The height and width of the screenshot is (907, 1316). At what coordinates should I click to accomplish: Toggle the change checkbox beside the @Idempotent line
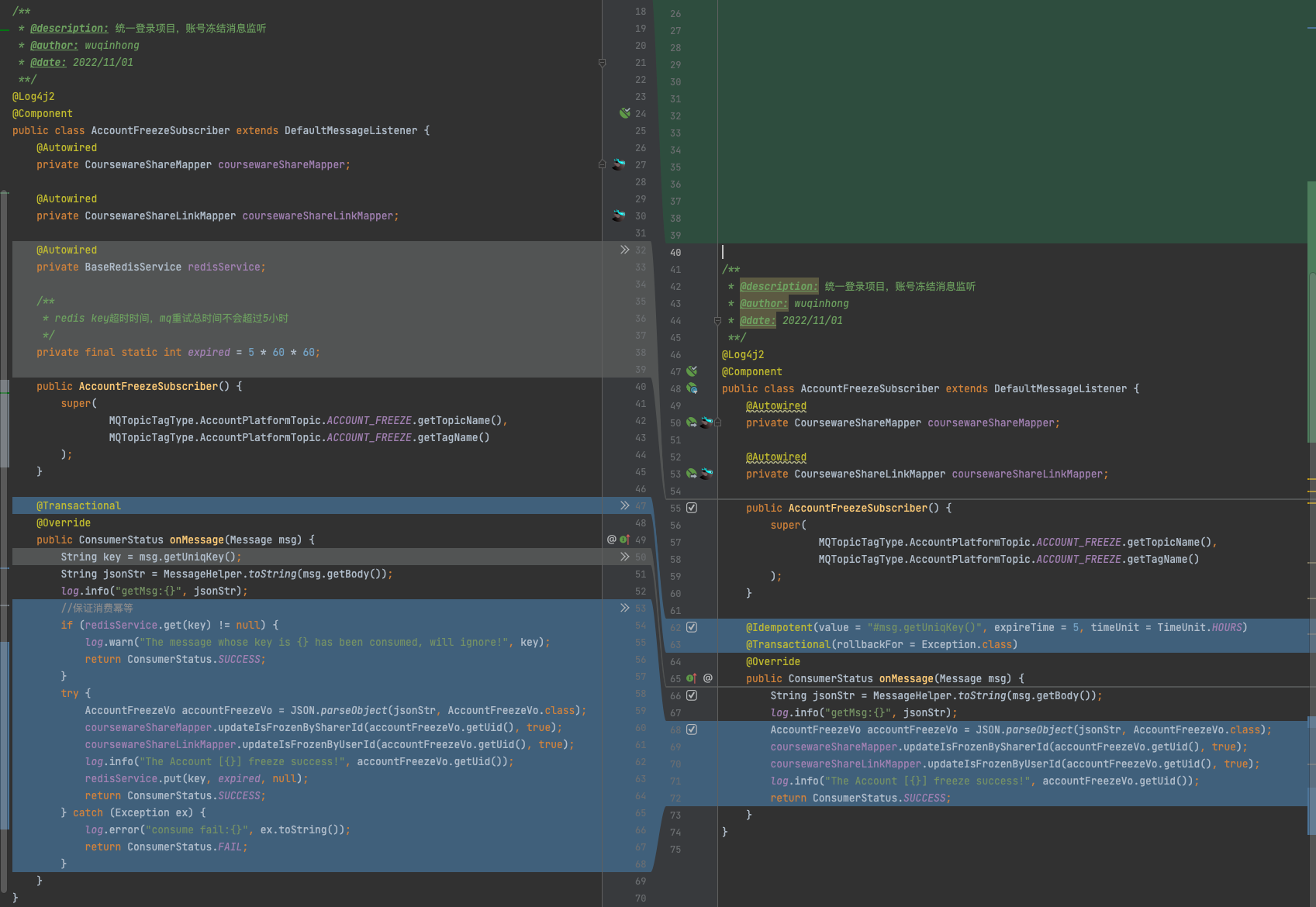[x=692, y=627]
